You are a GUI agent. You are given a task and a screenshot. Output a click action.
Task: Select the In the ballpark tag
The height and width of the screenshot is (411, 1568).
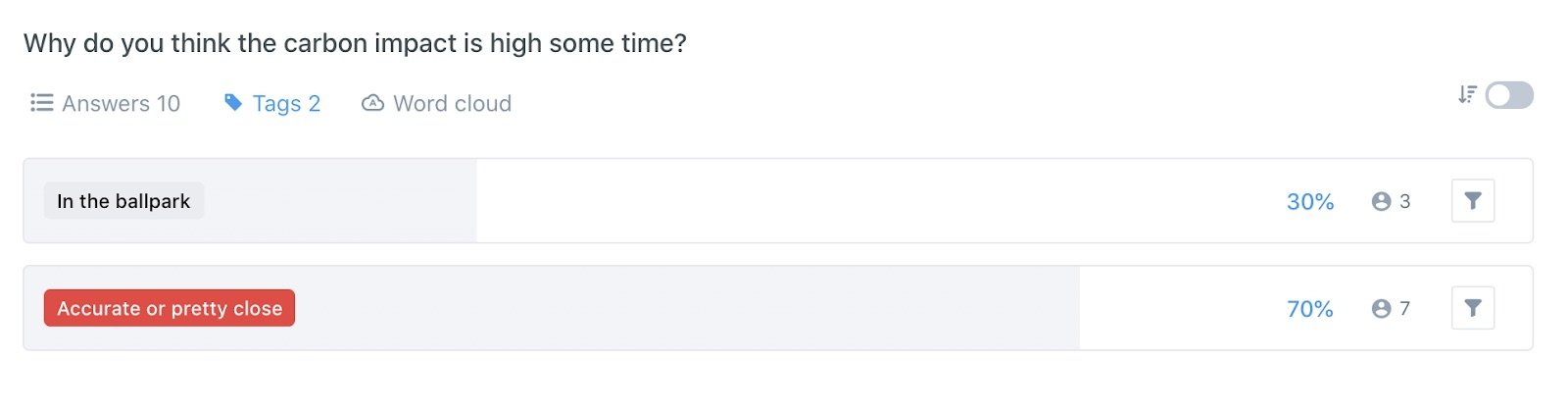pos(123,201)
